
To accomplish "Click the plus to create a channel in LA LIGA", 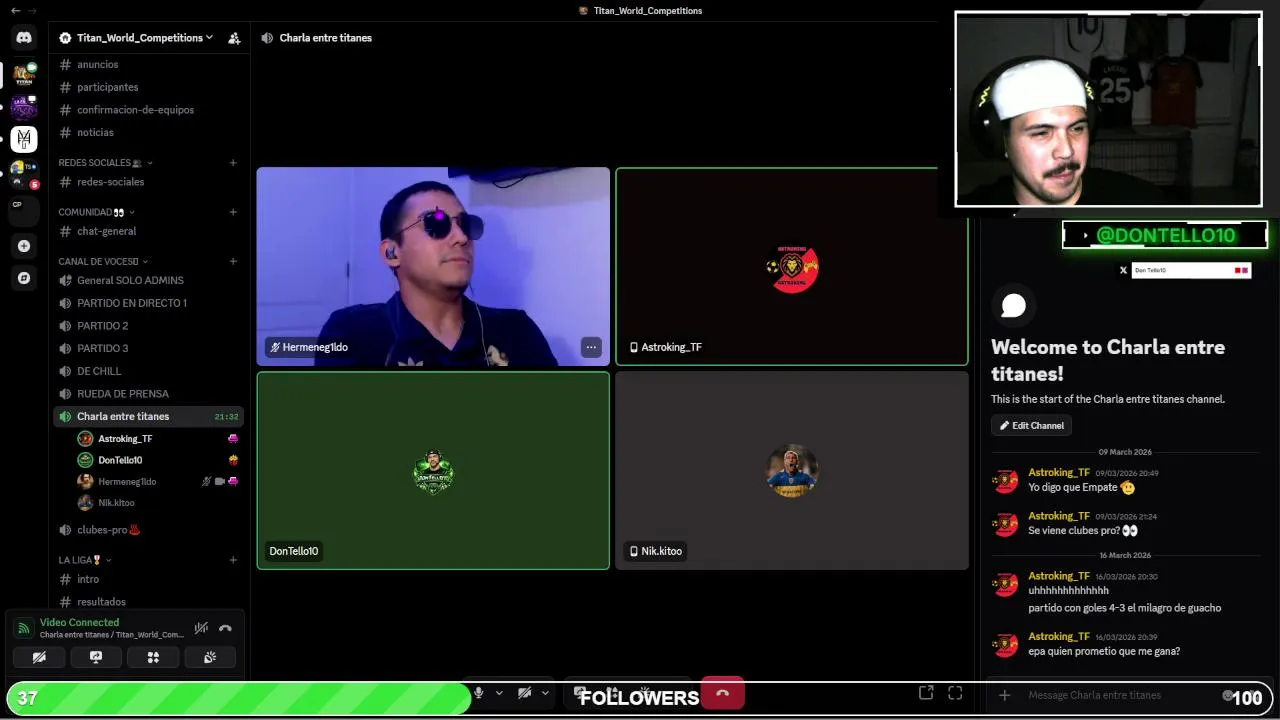I will [233, 560].
